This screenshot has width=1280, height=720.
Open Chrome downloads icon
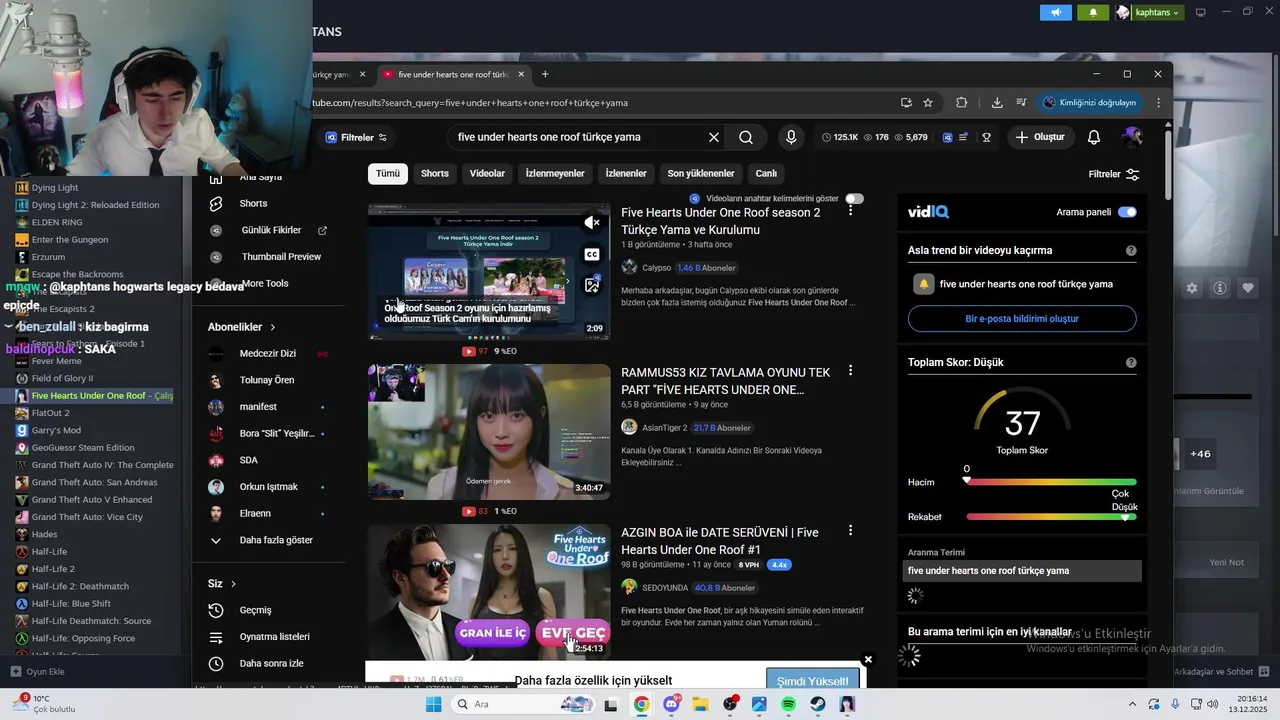coord(997,102)
